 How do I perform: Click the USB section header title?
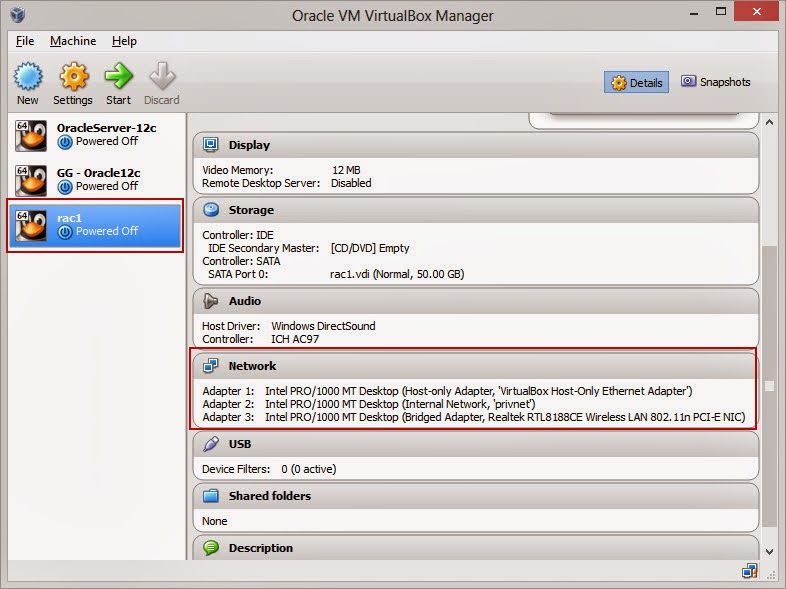tap(240, 444)
